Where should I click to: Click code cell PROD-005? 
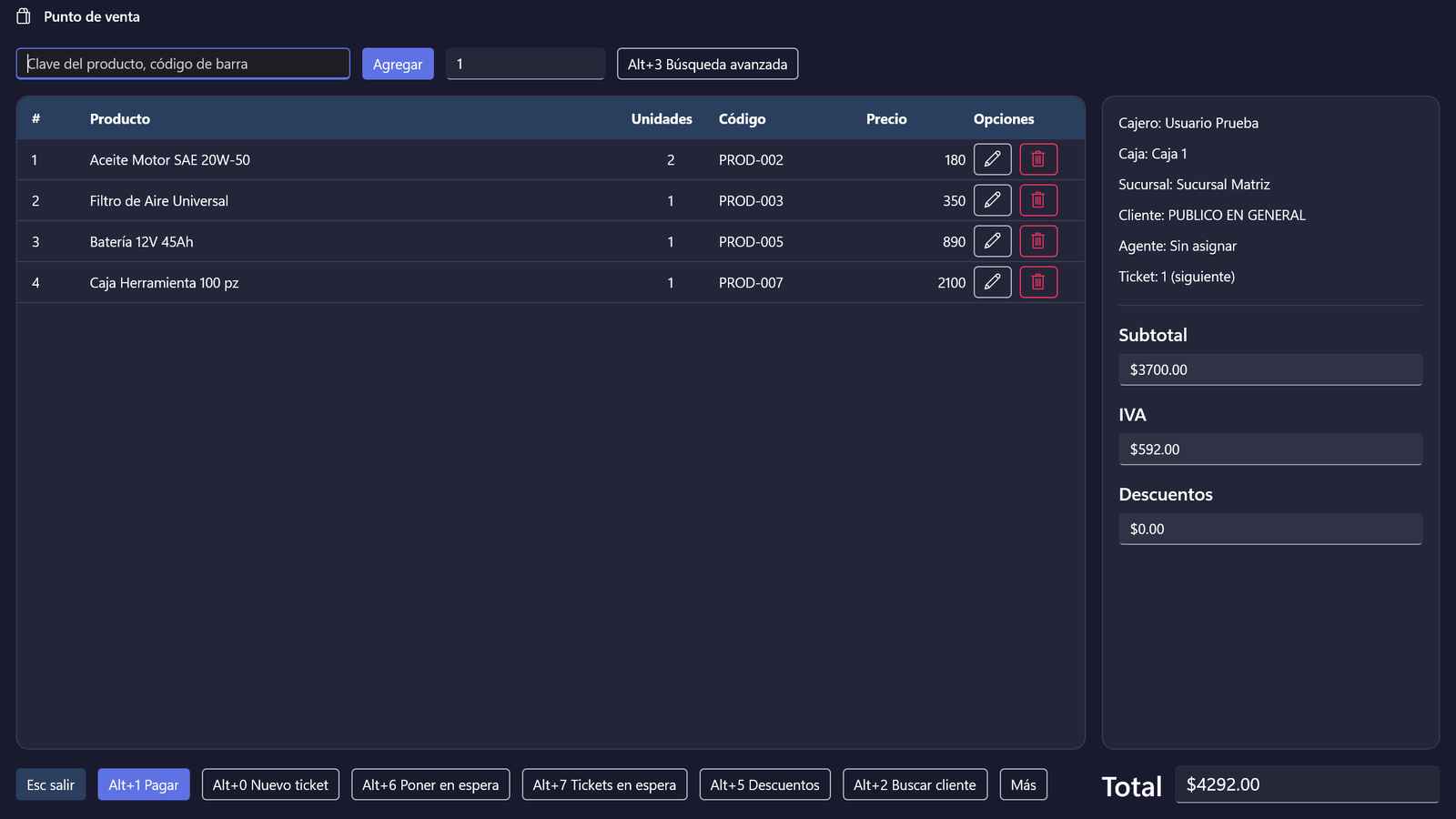coord(751,242)
